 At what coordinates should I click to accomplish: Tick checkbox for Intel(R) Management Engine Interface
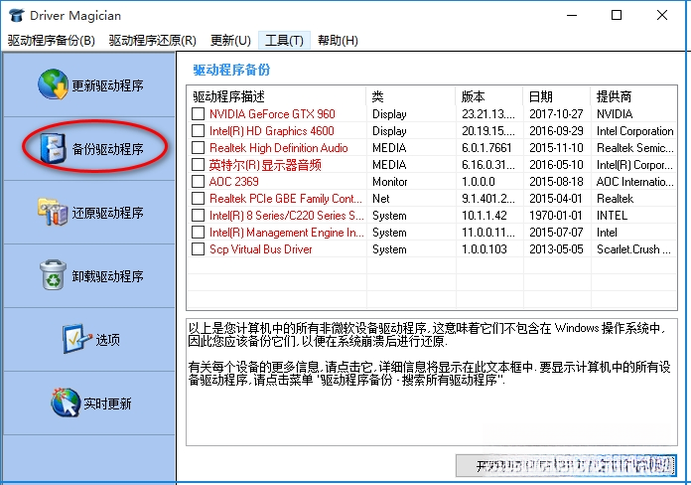(198, 232)
